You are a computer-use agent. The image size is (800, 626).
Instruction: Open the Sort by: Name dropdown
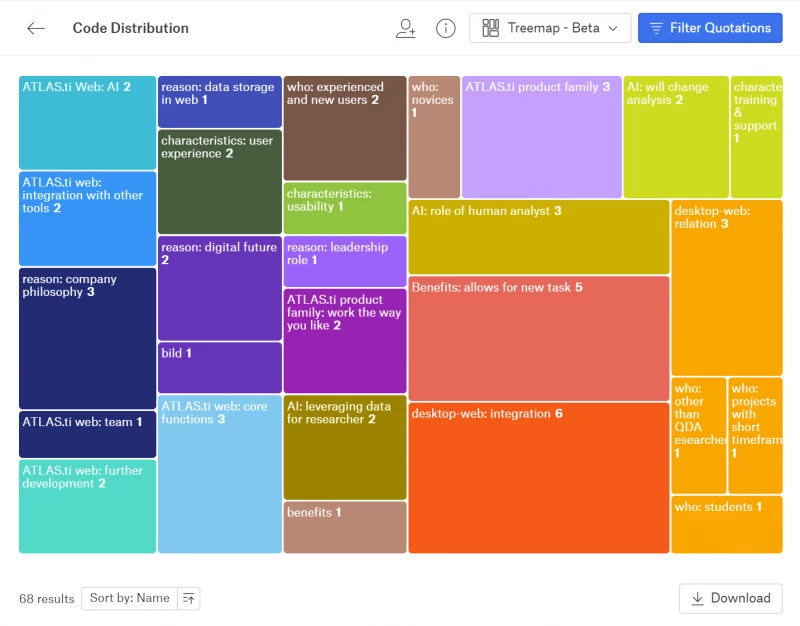(x=129, y=598)
